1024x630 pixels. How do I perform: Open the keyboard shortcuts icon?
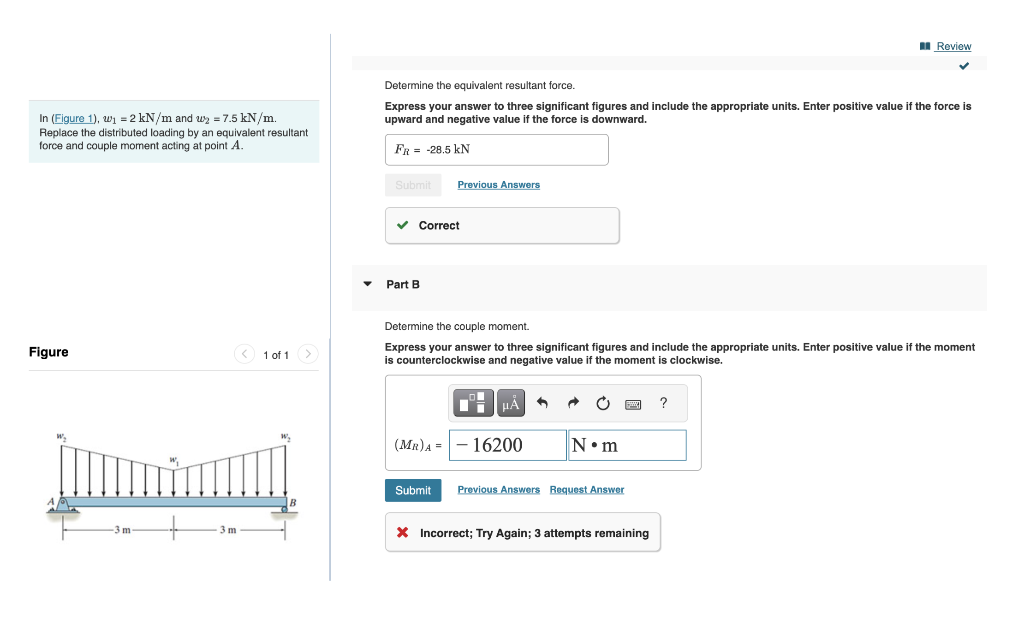[x=633, y=403]
